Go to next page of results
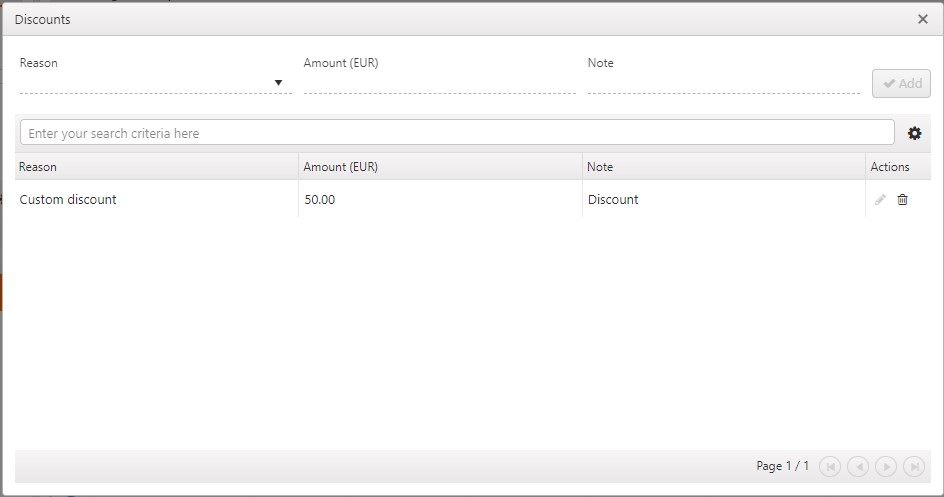Screen dimensions: 944x497 [885, 466]
